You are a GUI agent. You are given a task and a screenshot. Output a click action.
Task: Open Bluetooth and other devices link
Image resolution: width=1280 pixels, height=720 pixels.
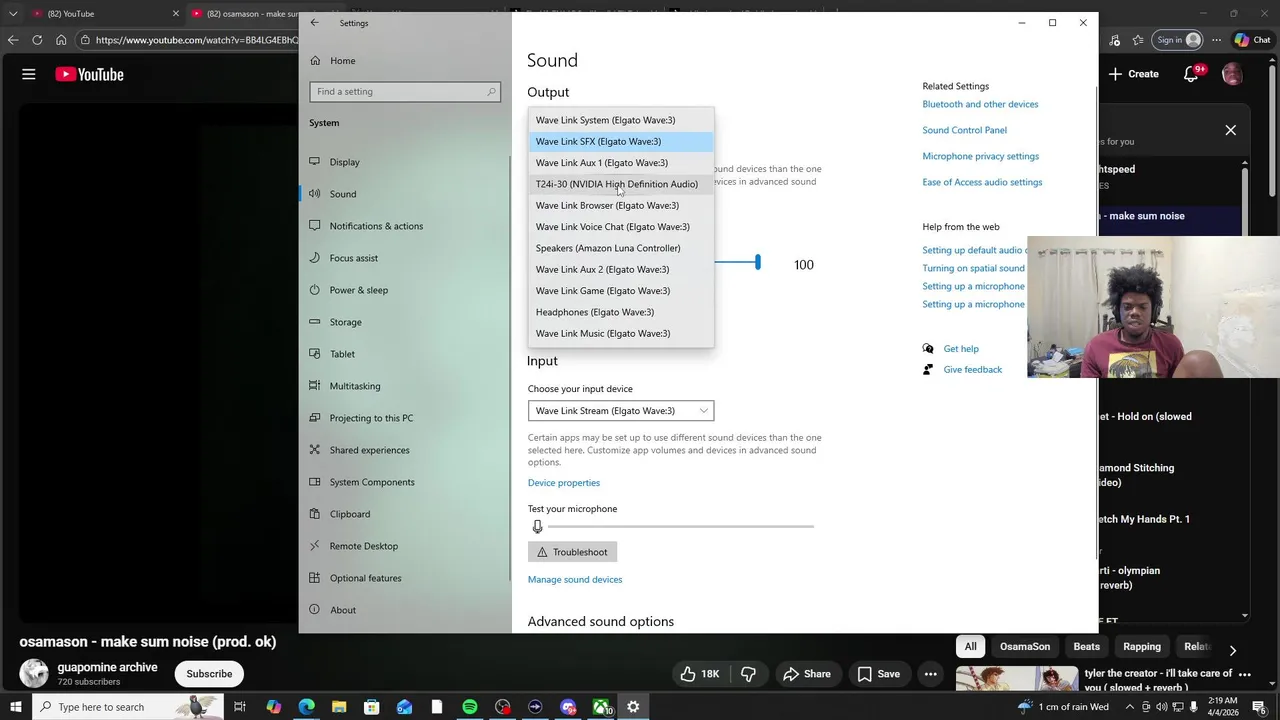980,104
